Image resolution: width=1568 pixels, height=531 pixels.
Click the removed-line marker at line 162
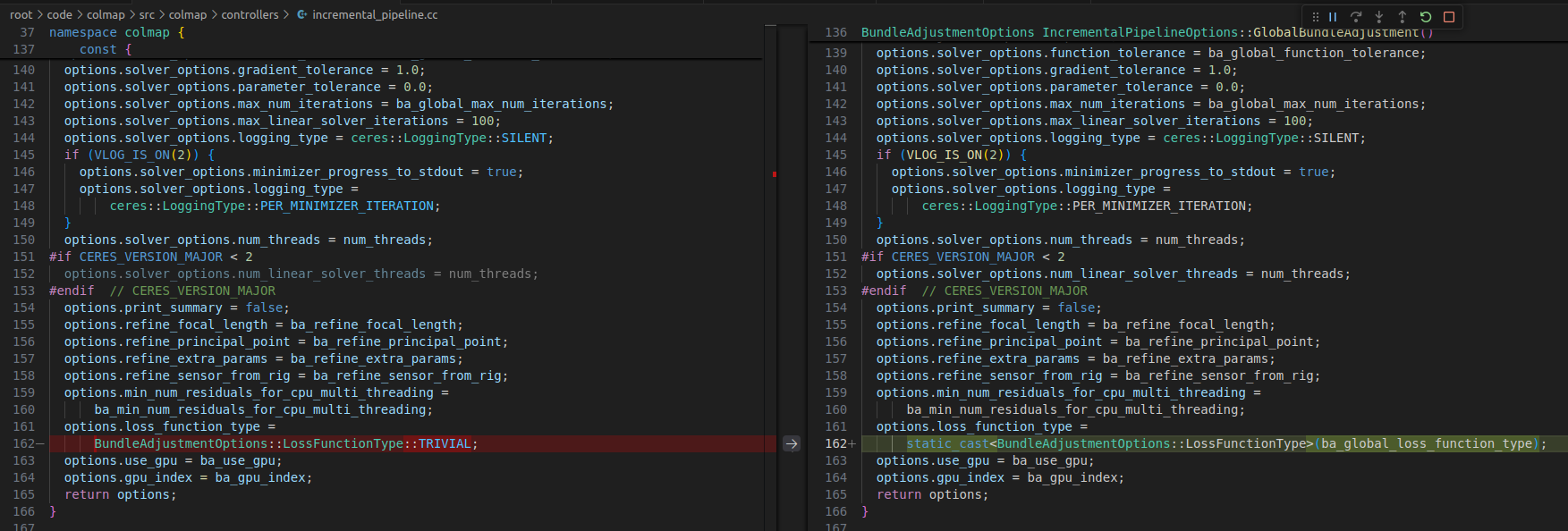40,443
